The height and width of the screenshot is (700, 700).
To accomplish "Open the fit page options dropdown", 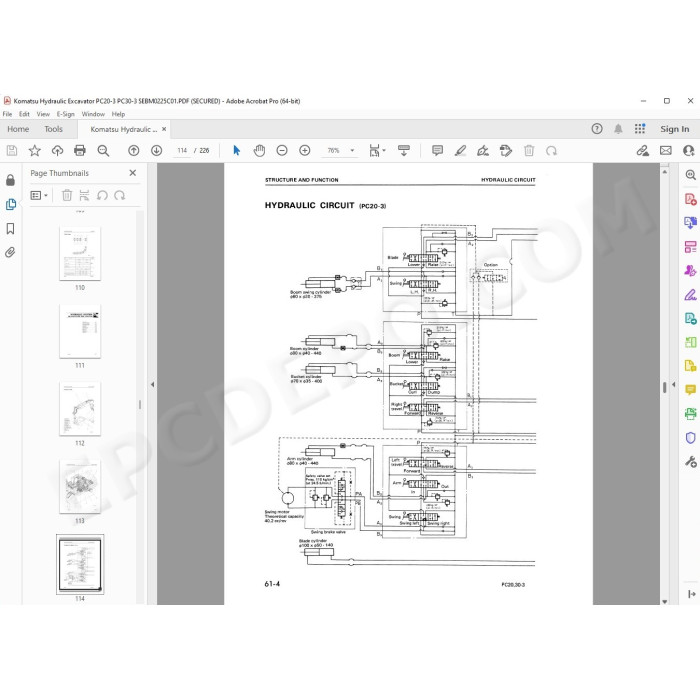I will point(378,150).
